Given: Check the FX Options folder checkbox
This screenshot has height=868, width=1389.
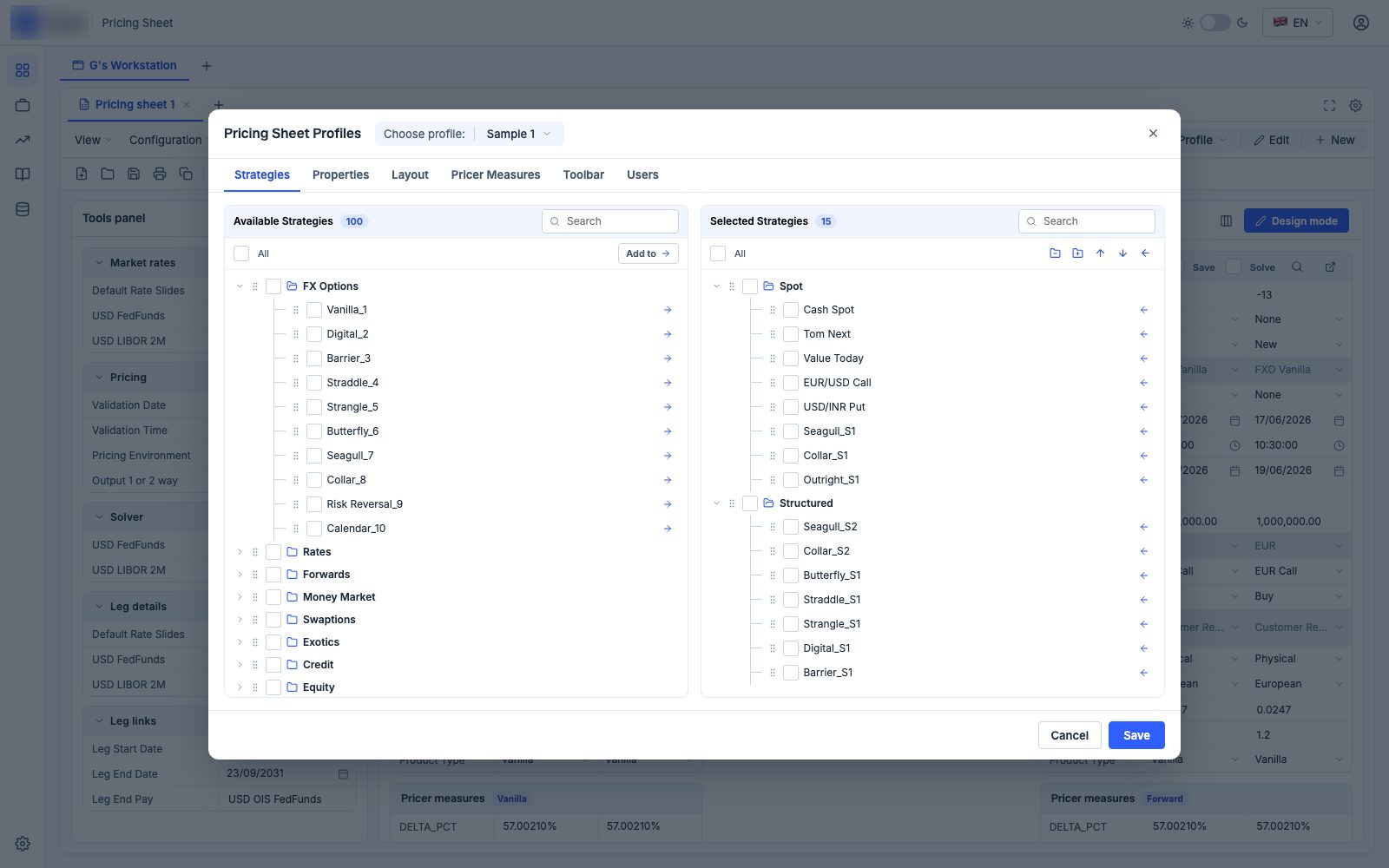Looking at the screenshot, I should [273, 286].
